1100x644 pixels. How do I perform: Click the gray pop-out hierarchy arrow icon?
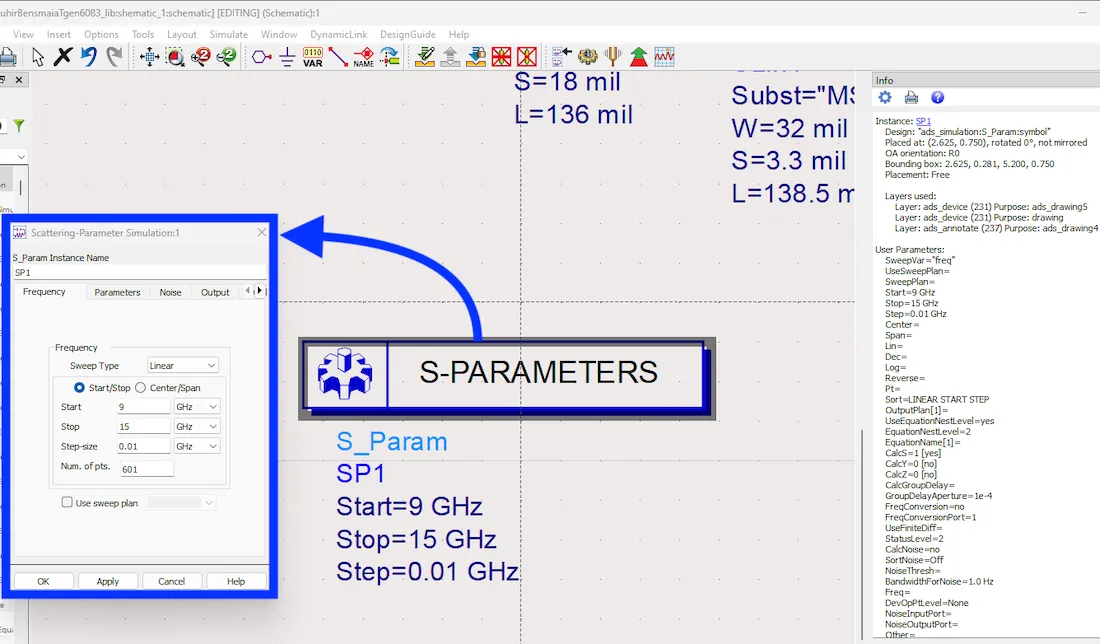[450, 57]
